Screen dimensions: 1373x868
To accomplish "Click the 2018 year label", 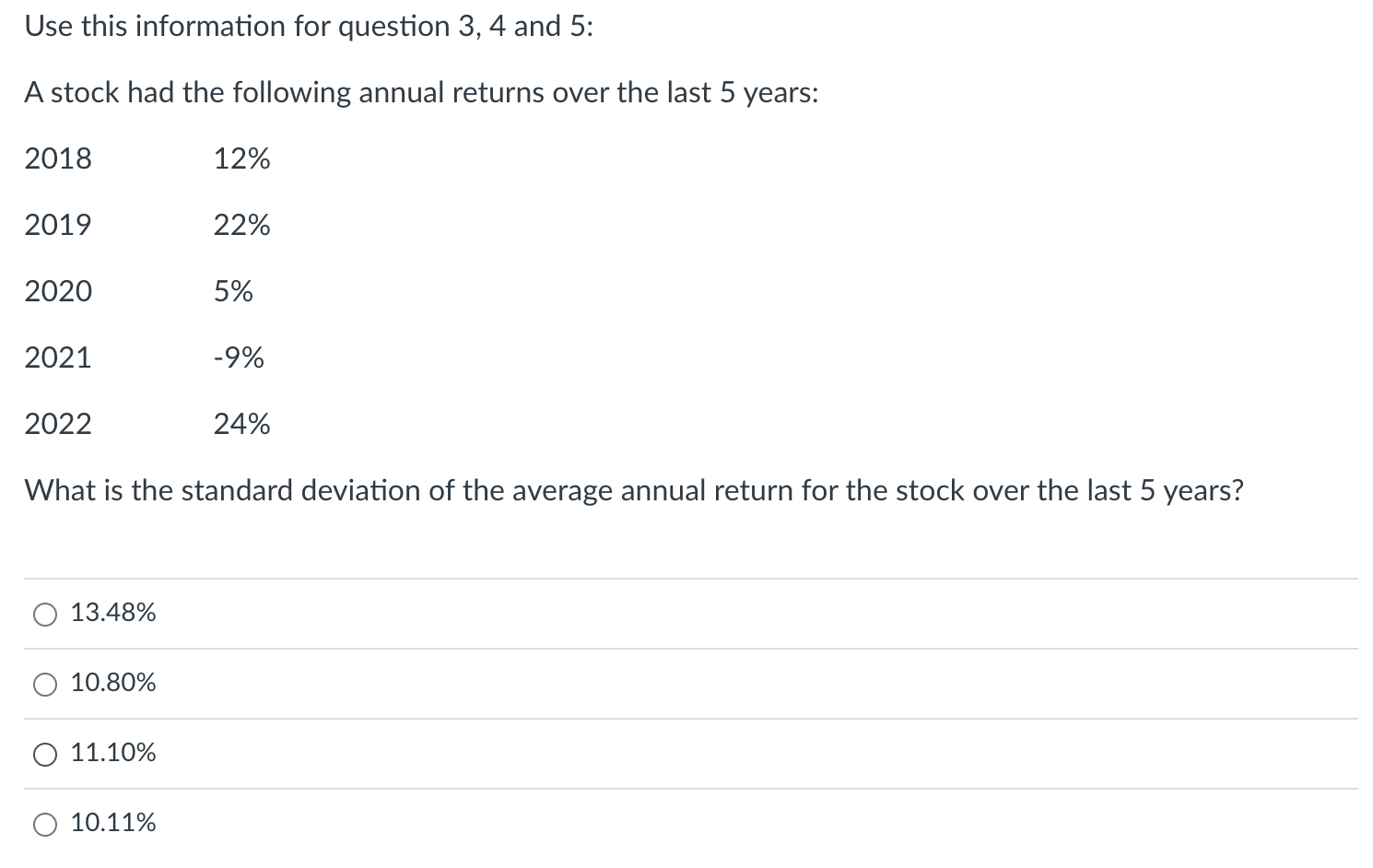I will pyautogui.click(x=58, y=158).
